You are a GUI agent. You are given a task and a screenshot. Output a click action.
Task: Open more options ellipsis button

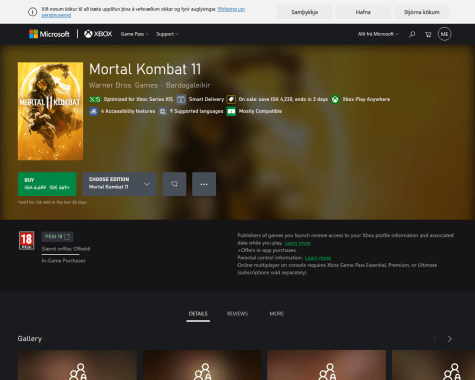pyautogui.click(x=204, y=184)
